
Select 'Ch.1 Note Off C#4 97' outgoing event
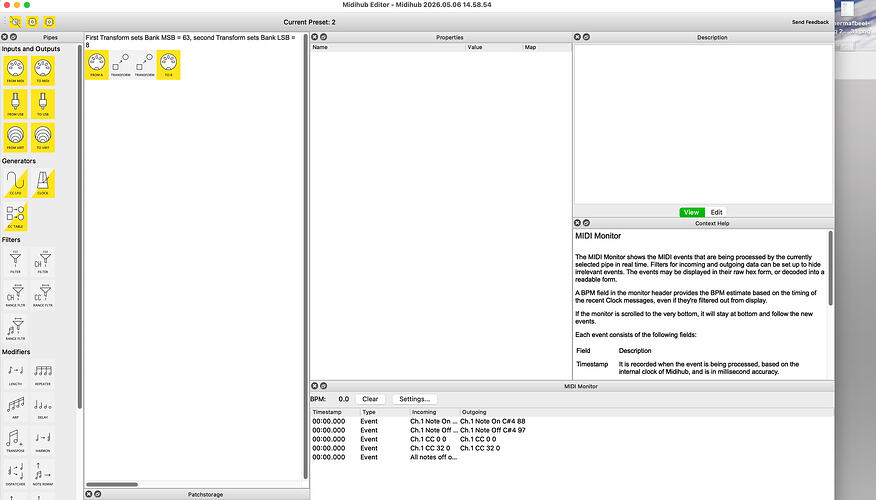[x=493, y=430]
